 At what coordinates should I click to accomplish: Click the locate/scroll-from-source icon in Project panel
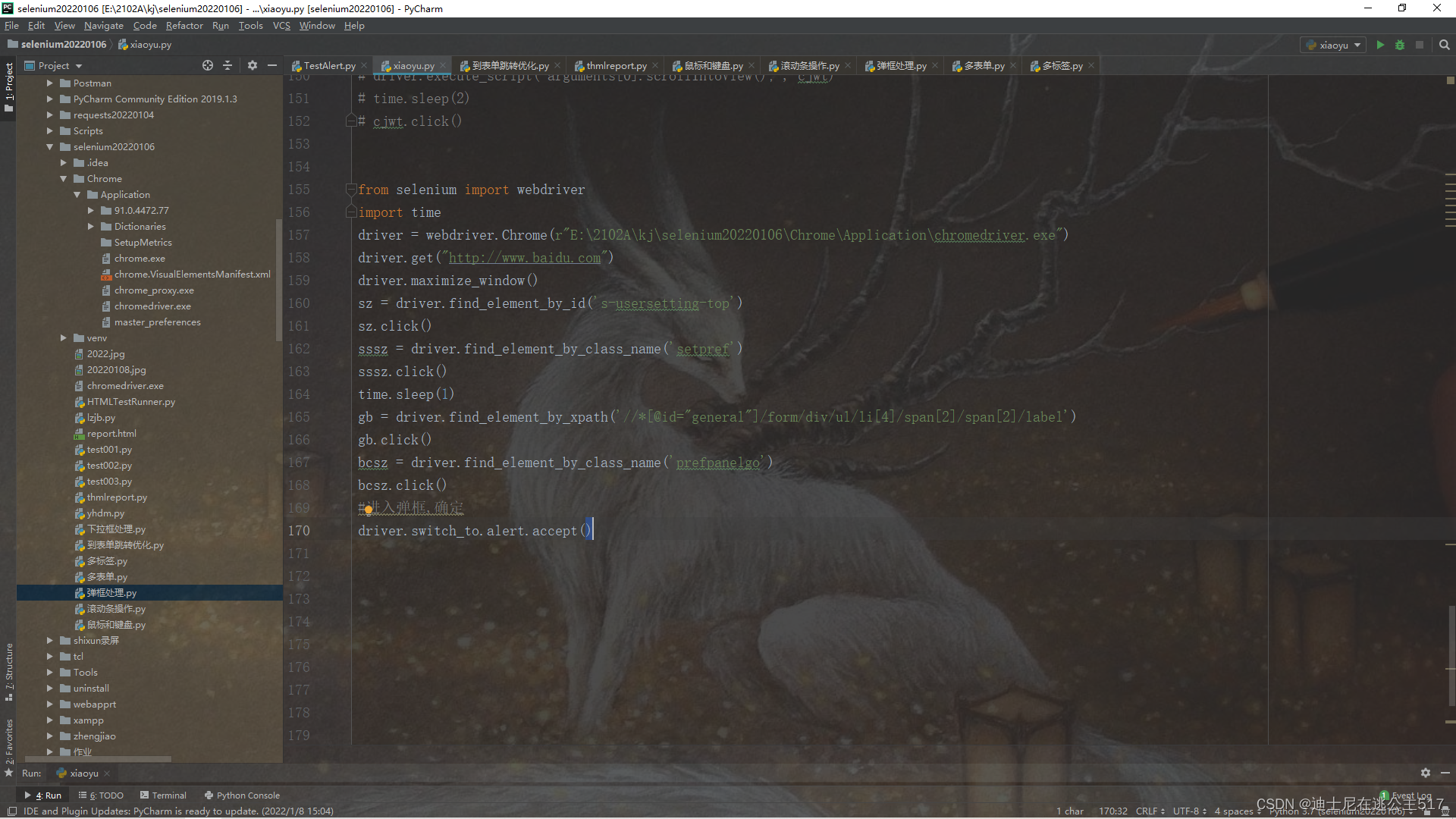[x=208, y=66]
